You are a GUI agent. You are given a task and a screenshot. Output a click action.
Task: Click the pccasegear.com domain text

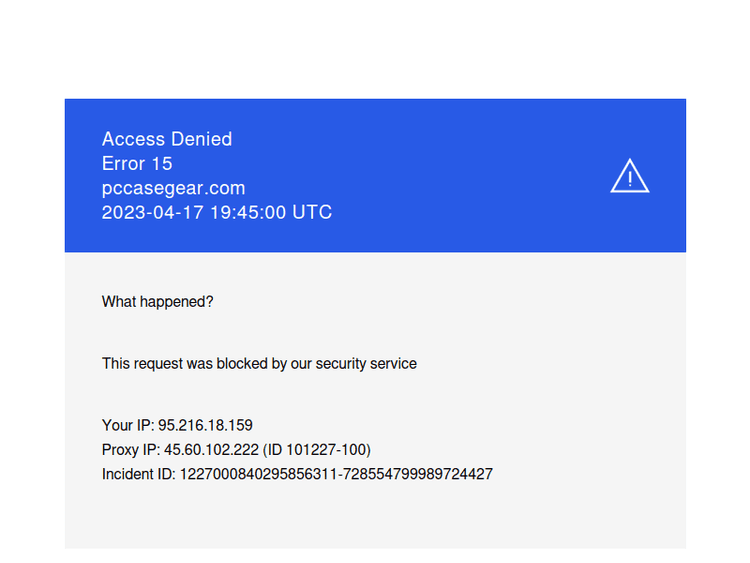click(x=173, y=188)
